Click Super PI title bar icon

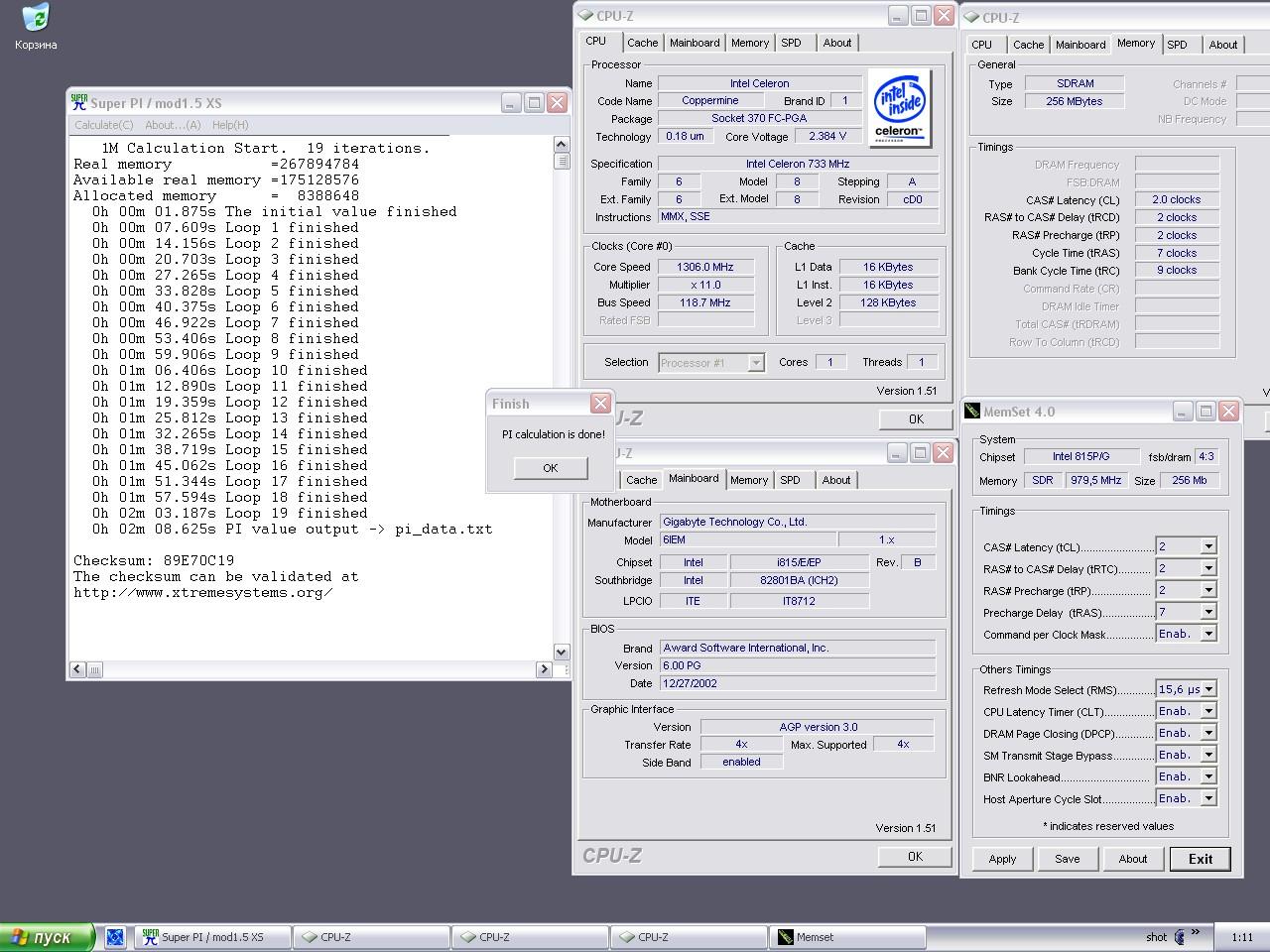coord(78,102)
